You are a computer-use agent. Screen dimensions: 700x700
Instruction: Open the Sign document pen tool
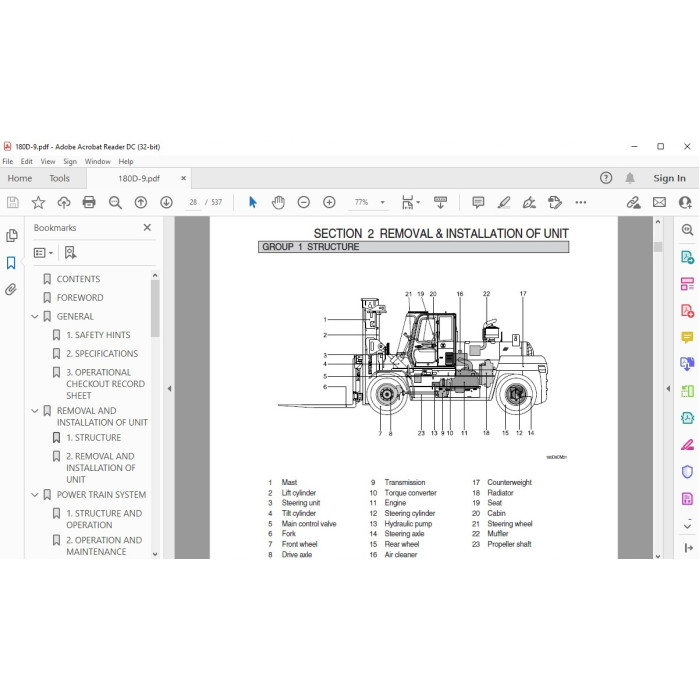click(529, 203)
